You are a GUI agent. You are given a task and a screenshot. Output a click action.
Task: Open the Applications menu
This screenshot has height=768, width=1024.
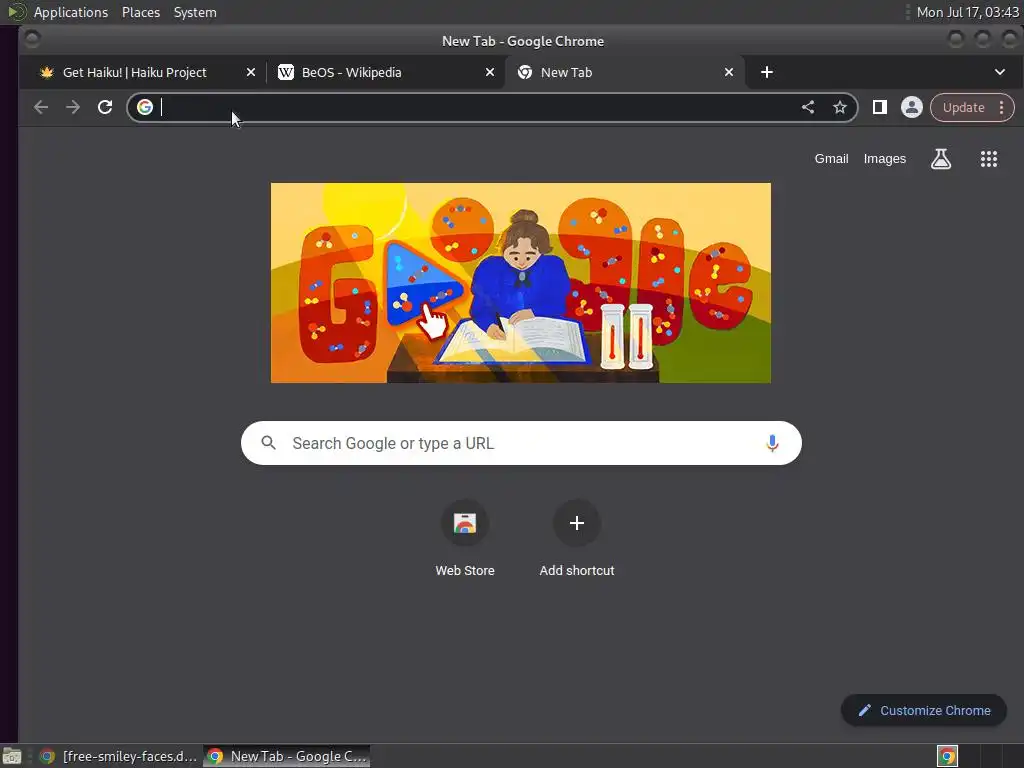pyautogui.click(x=71, y=12)
